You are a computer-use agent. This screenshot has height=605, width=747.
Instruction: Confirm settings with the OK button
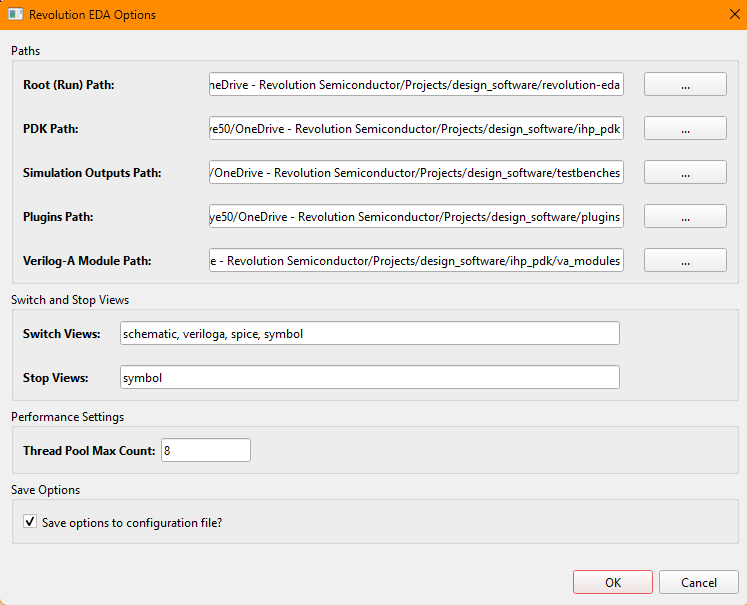[x=613, y=582]
